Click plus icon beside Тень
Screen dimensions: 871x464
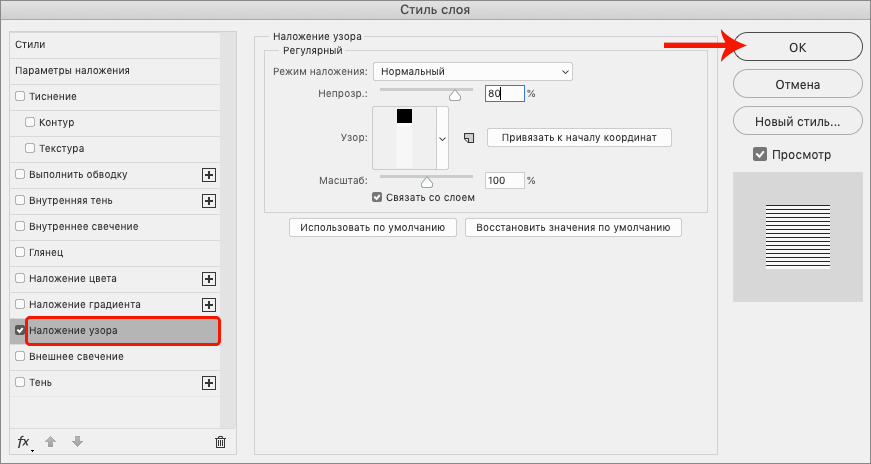(209, 383)
